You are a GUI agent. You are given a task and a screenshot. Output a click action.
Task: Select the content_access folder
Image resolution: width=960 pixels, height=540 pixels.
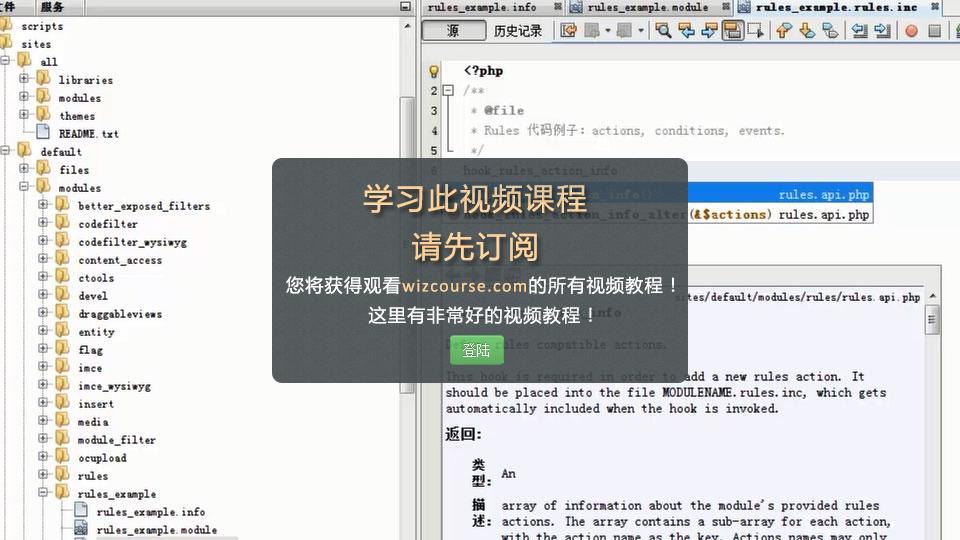point(120,260)
